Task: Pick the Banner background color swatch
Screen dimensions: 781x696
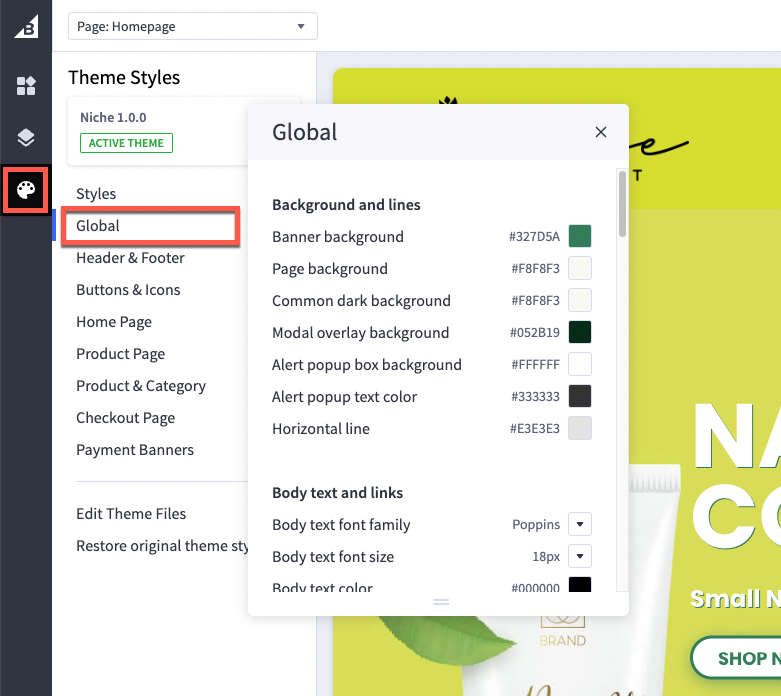Action: pyautogui.click(x=580, y=237)
